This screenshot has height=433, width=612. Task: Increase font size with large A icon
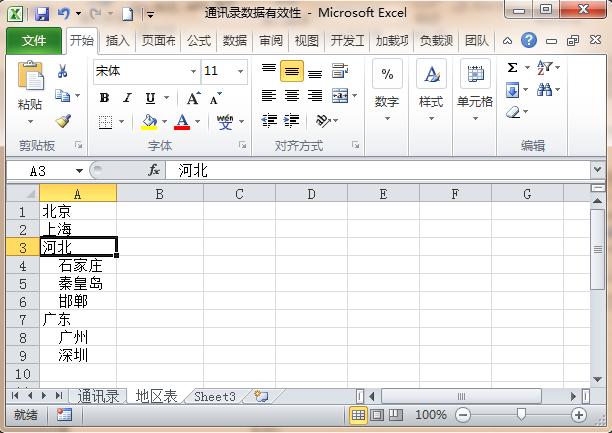(x=193, y=98)
